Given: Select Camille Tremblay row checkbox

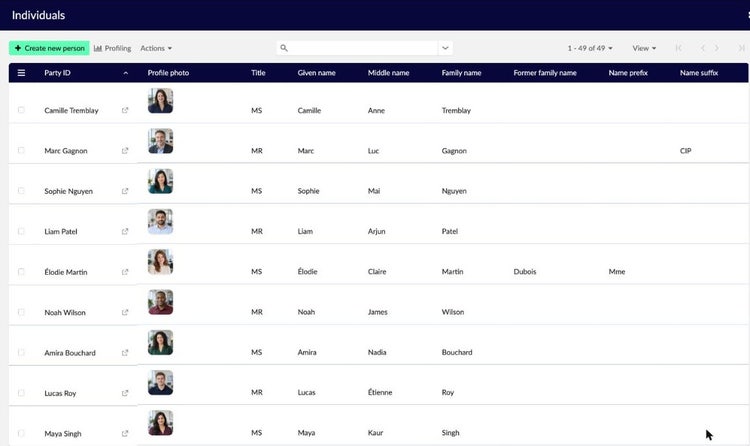Looking at the screenshot, I should [21, 110].
